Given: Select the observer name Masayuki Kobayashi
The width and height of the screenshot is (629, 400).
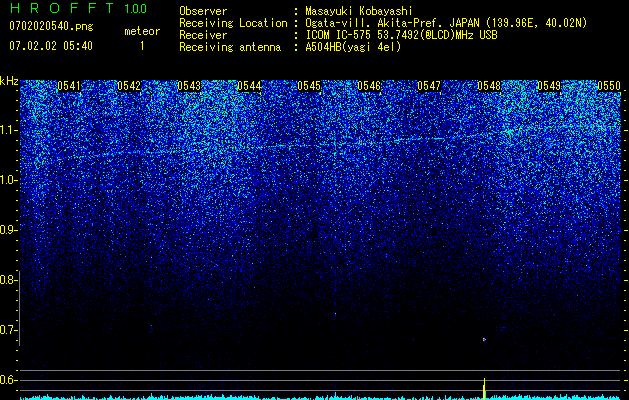Looking at the screenshot, I should click(359, 11).
